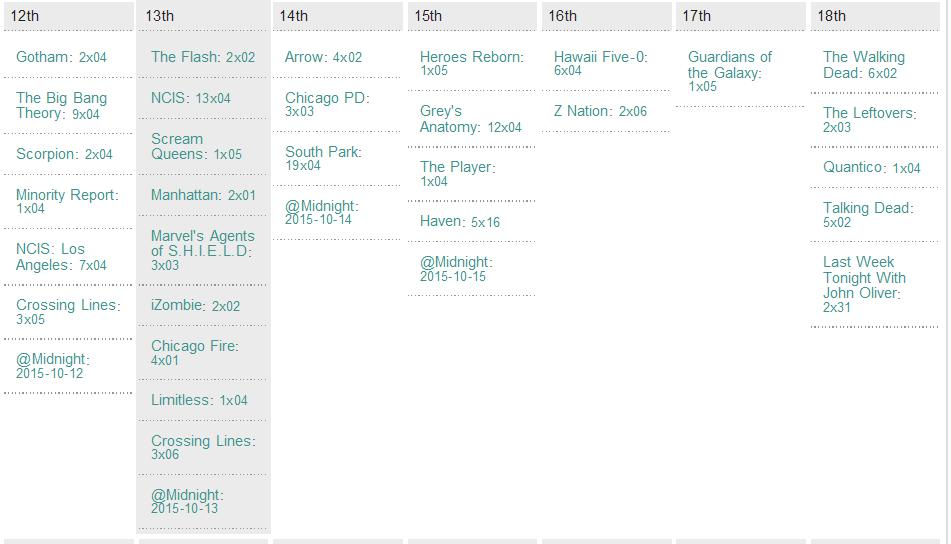Open The Flash 2x02 episode
Viewport: 951px width, 544px height.
coord(203,57)
